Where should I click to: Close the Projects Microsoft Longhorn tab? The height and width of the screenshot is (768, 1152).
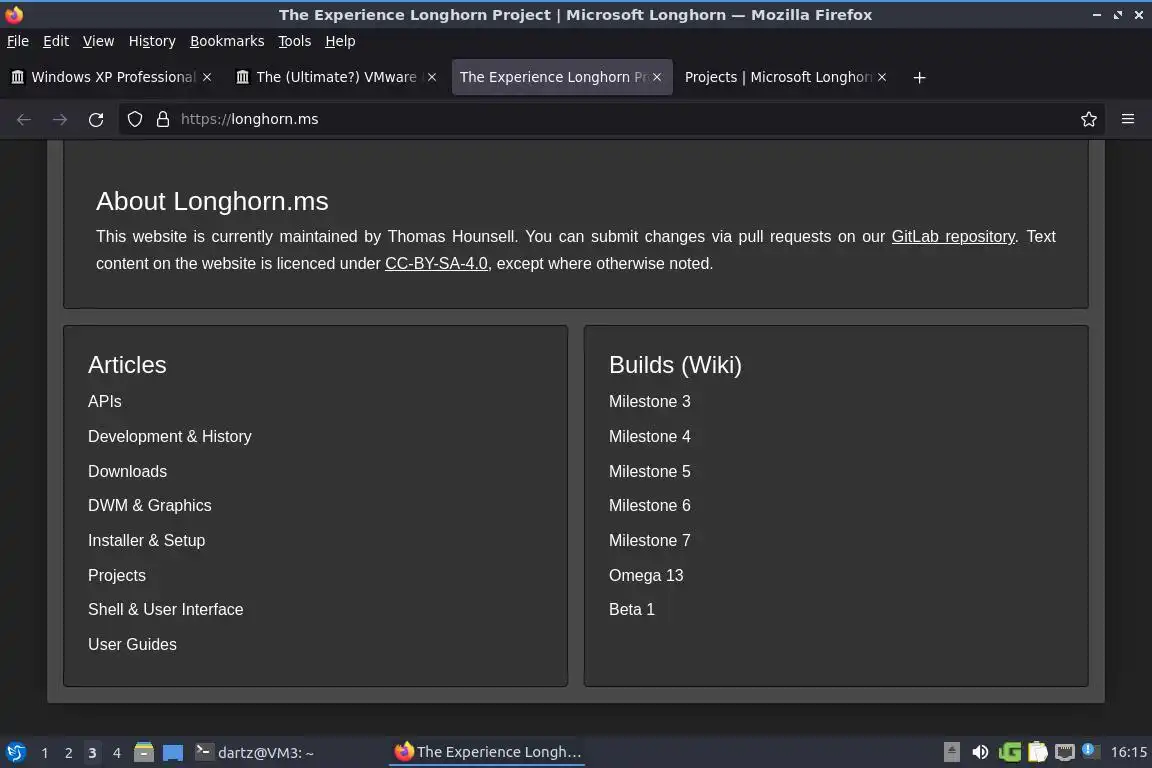pyautogui.click(x=882, y=77)
